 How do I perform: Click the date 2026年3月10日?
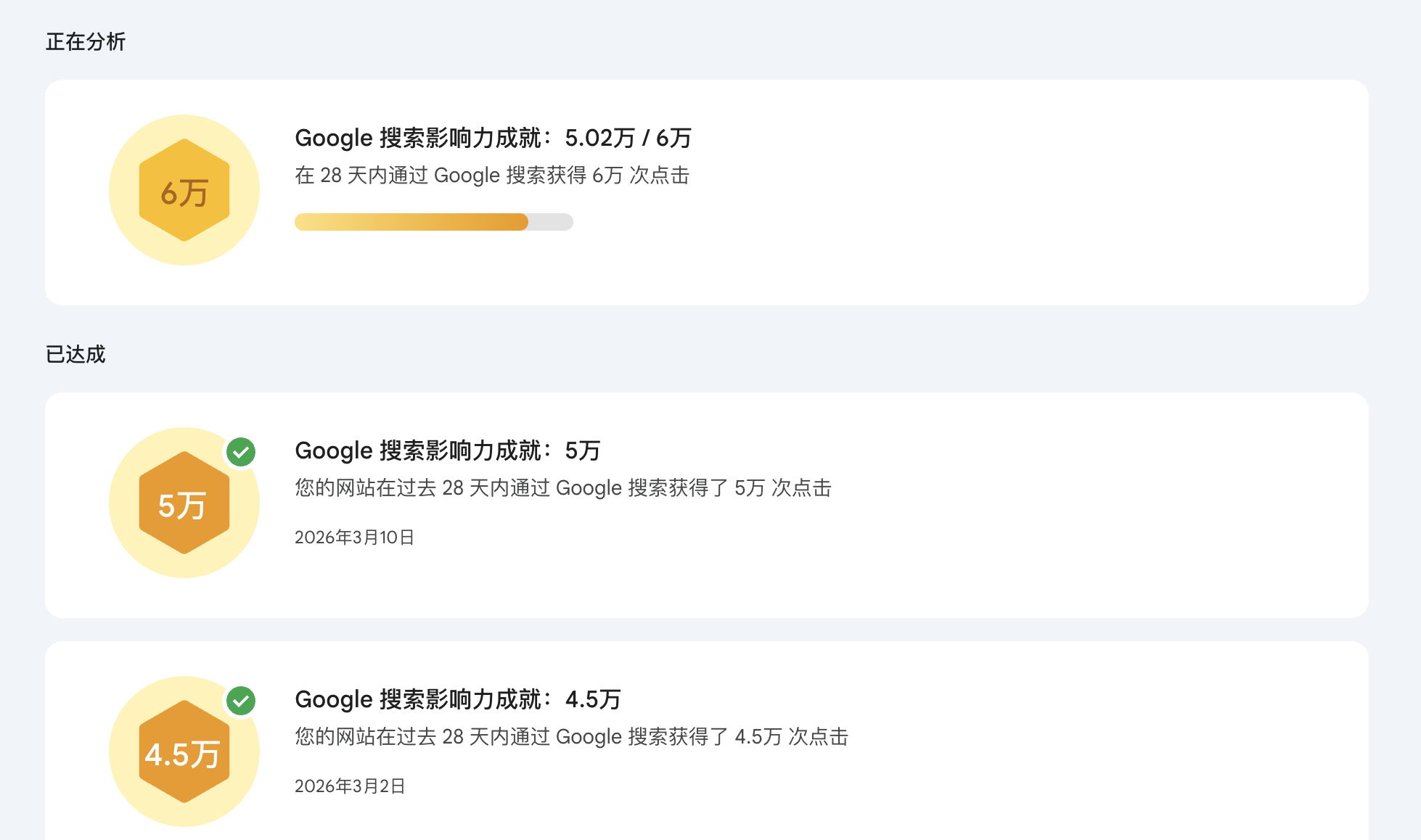click(354, 538)
